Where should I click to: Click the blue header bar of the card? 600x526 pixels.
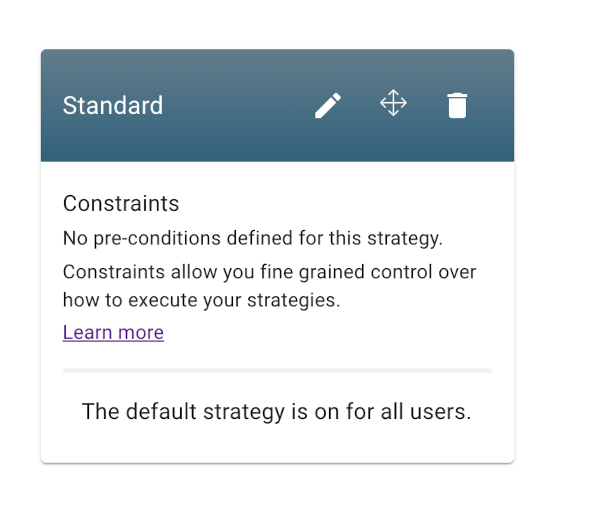[277, 105]
